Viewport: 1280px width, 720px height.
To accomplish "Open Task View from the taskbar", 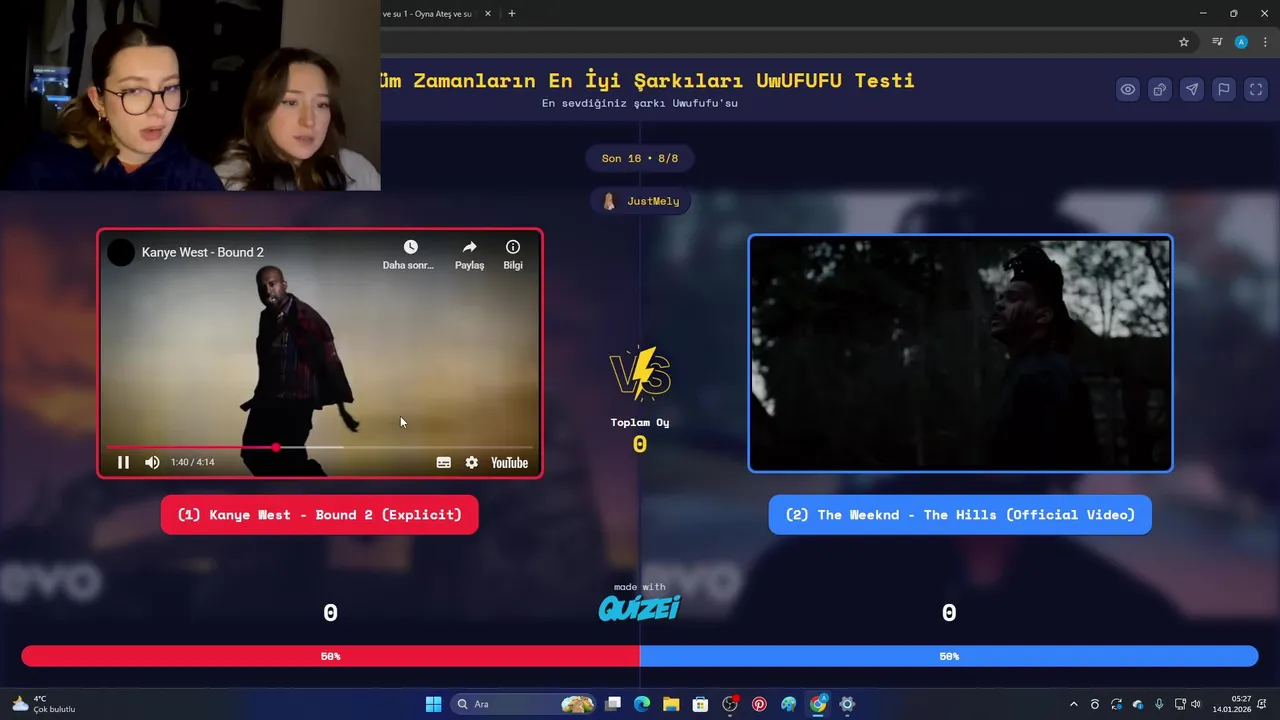I will (x=613, y=704).
